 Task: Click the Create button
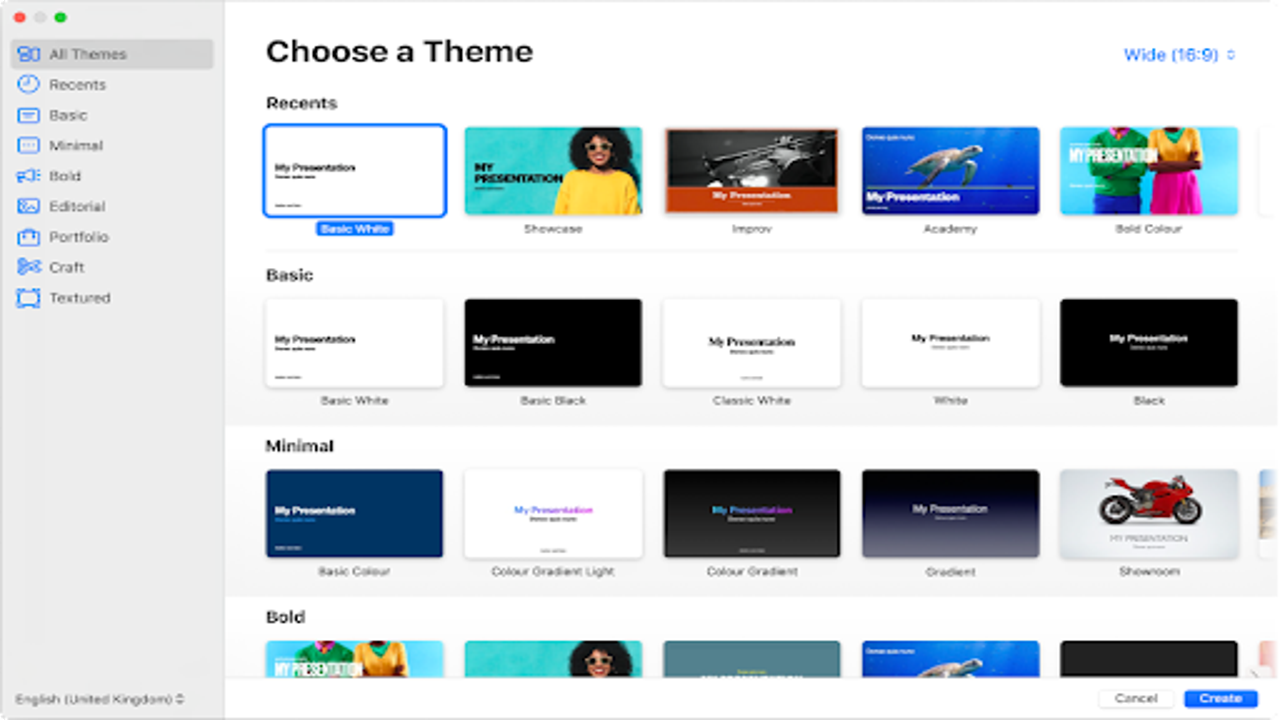1221,698
